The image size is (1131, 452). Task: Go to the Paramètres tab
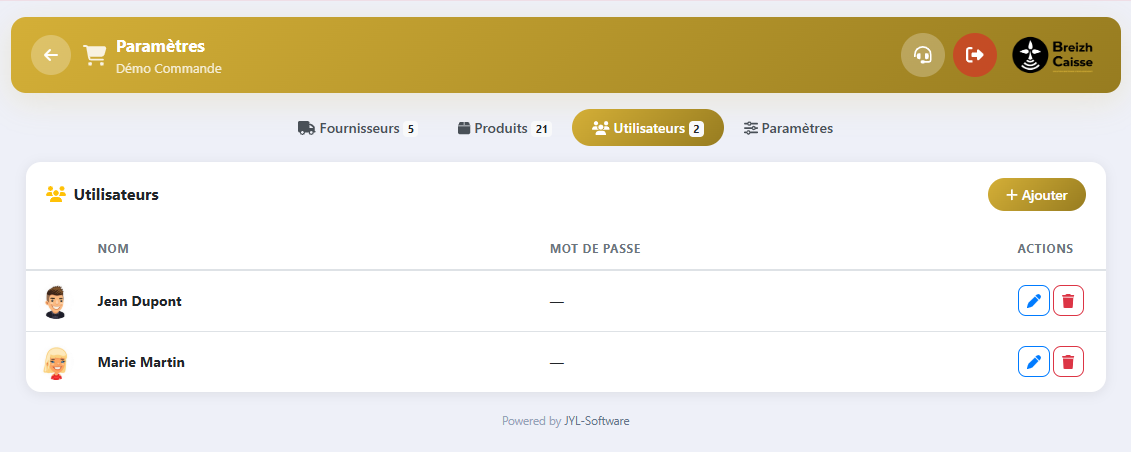[x=788, y=128]
